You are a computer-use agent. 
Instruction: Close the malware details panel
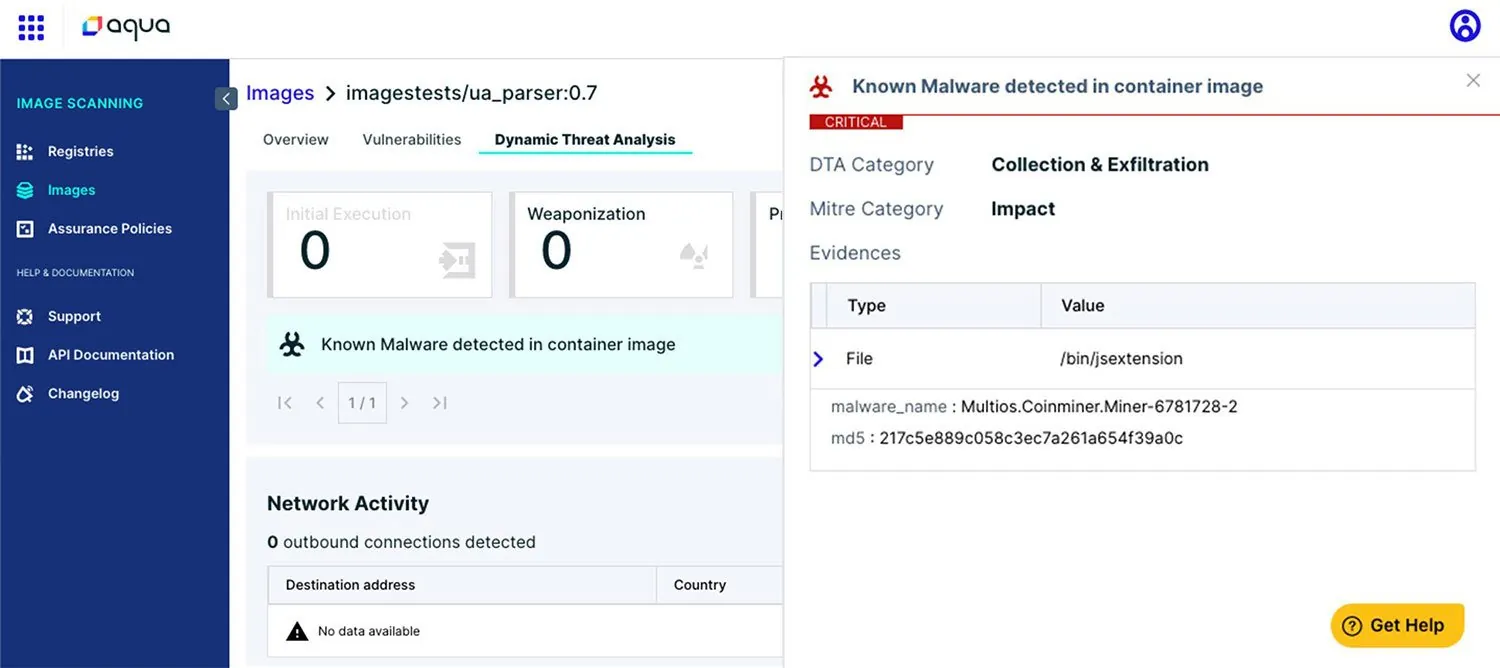(1473, 80)
